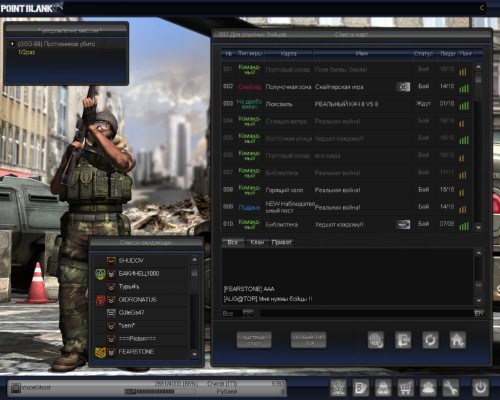Switch to the Все chat tab
500x400 pixels.
(233, 242)
